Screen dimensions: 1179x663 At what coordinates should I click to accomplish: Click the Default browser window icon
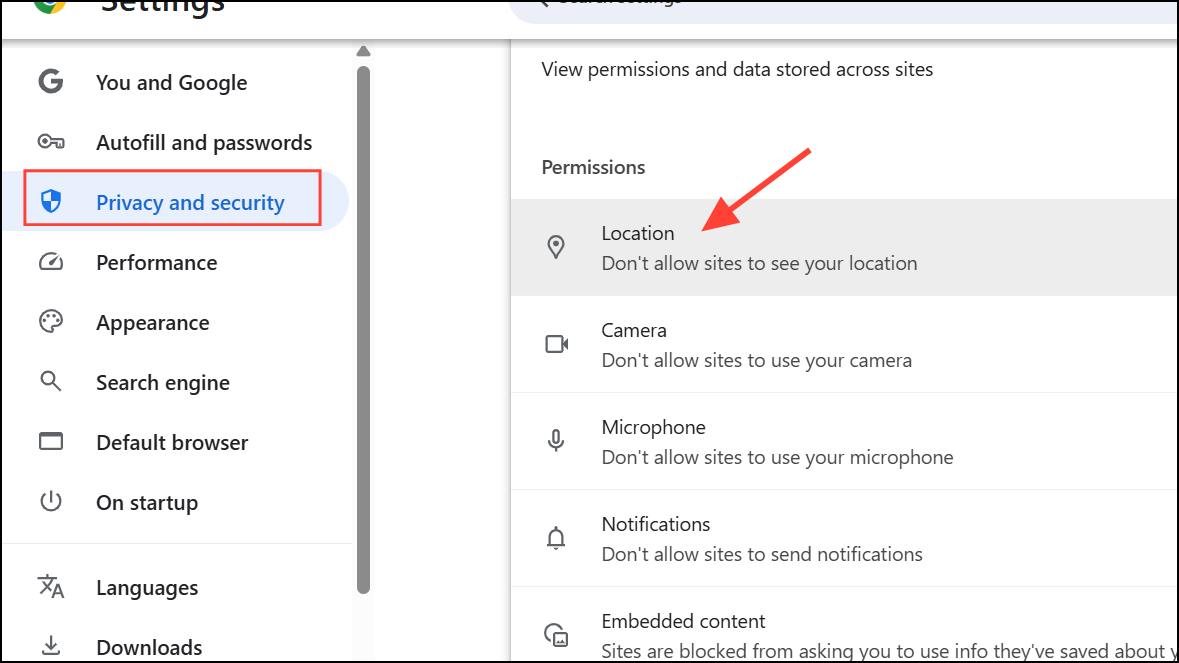[x=51, y=442]
